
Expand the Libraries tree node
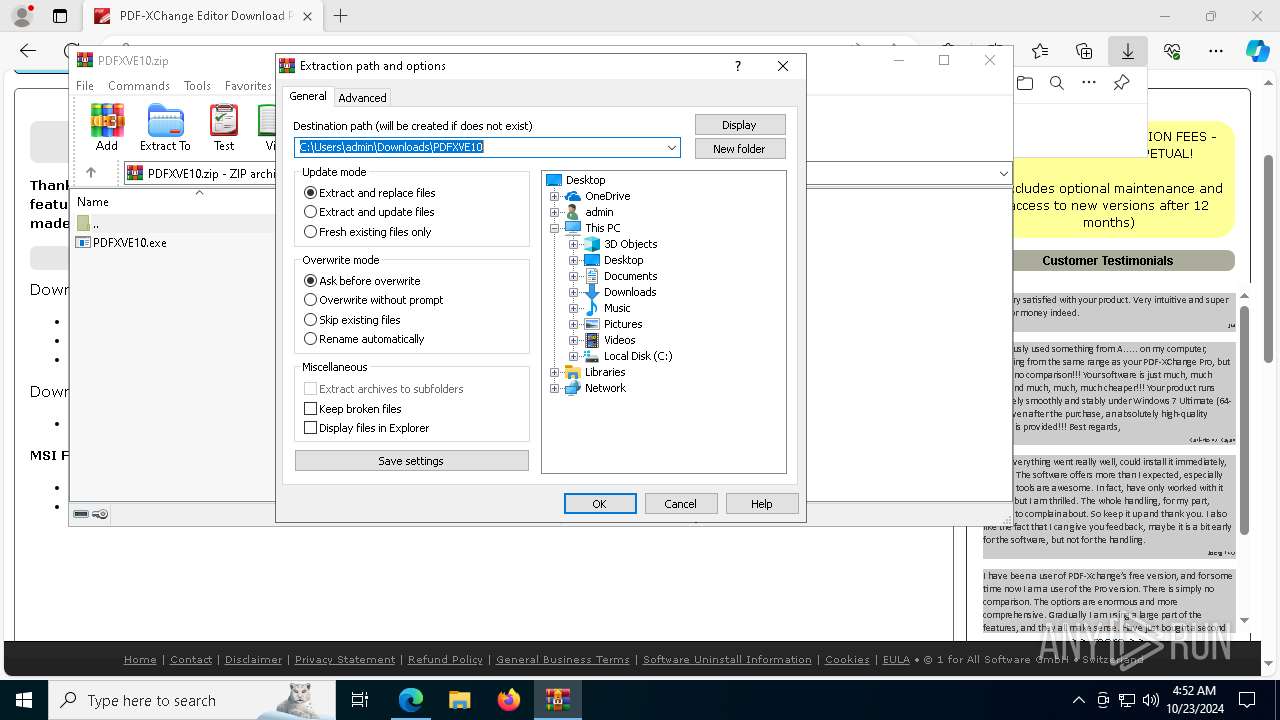click(x=554, y=372)
